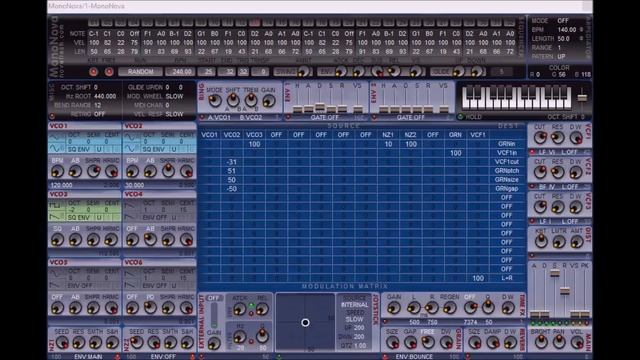Image resolution: width=640 pixels, height=360 pixels.
Task: Toggle the keyboard HOLD light
Action: point(461,117)
